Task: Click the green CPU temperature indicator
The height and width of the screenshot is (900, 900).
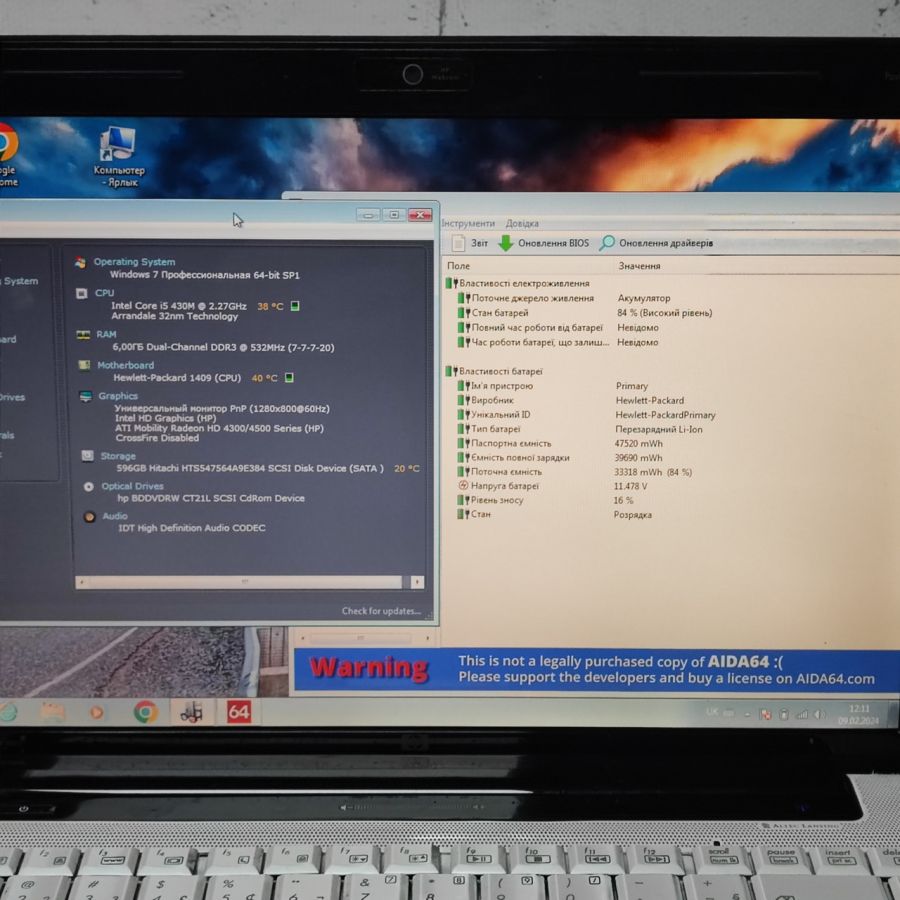Action: (x=295, y=306)
